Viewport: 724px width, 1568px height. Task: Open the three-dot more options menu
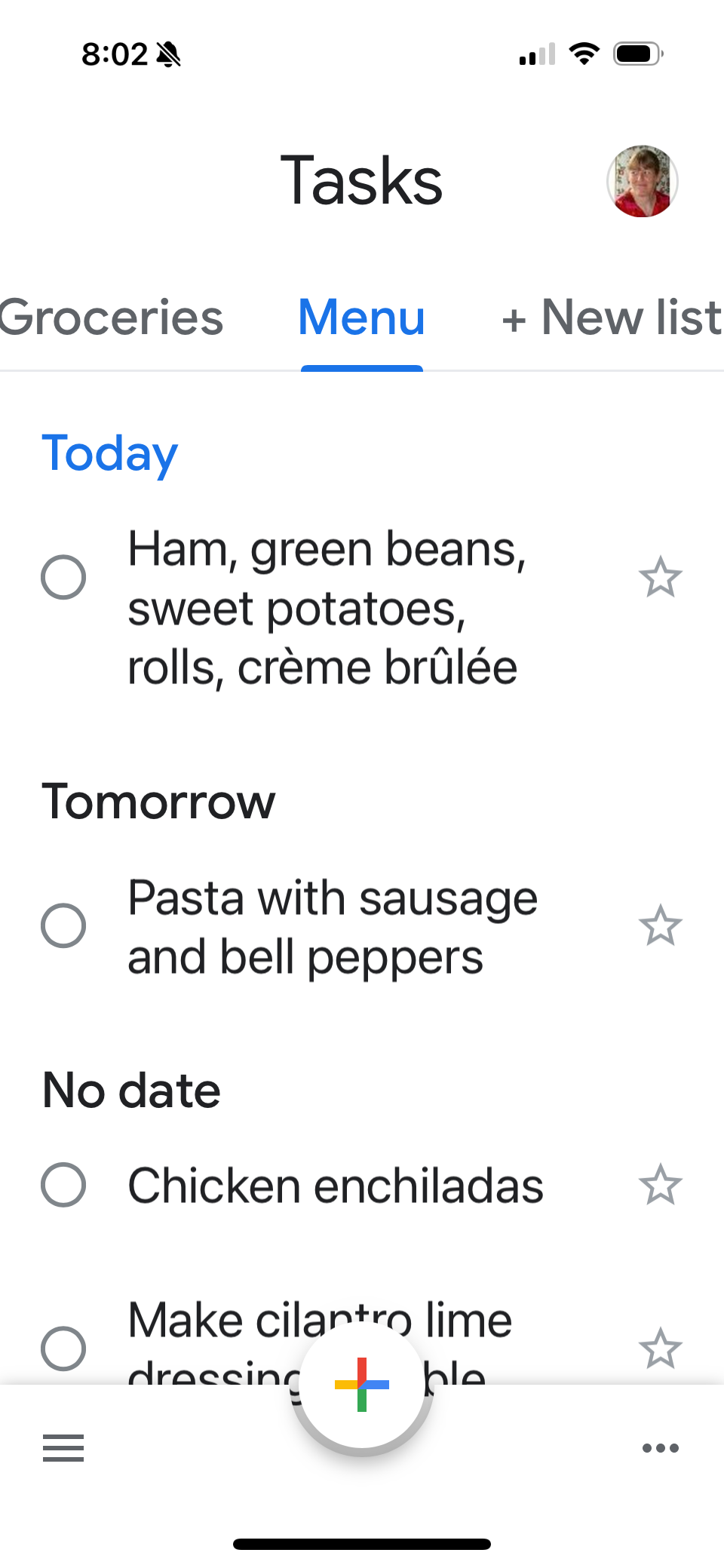click(x=661, y=1448)
